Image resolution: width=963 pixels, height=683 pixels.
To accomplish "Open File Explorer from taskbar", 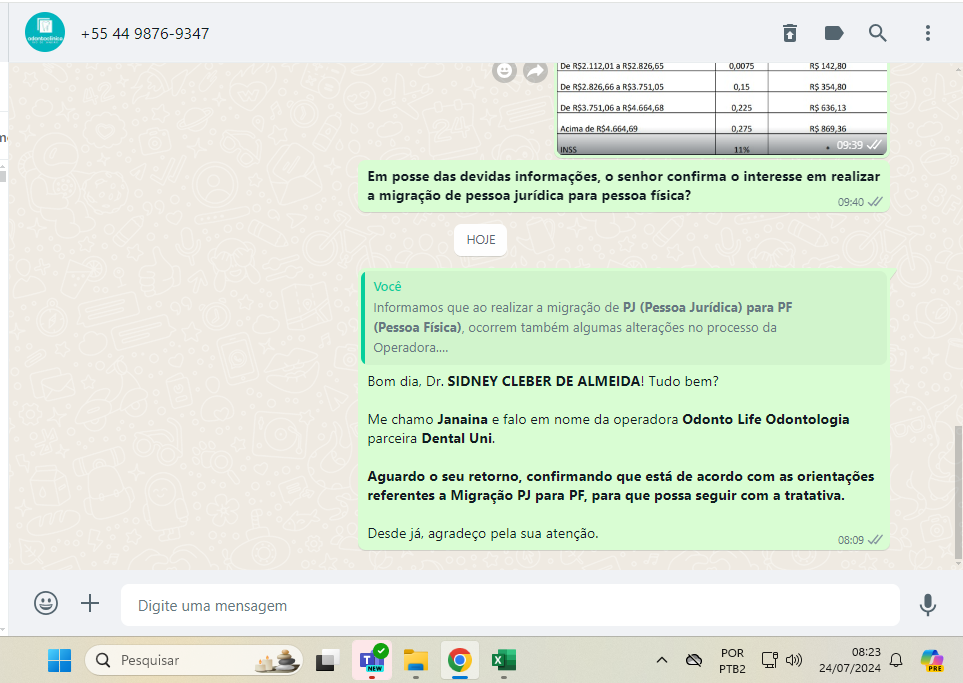I will [x=416, y=660].
